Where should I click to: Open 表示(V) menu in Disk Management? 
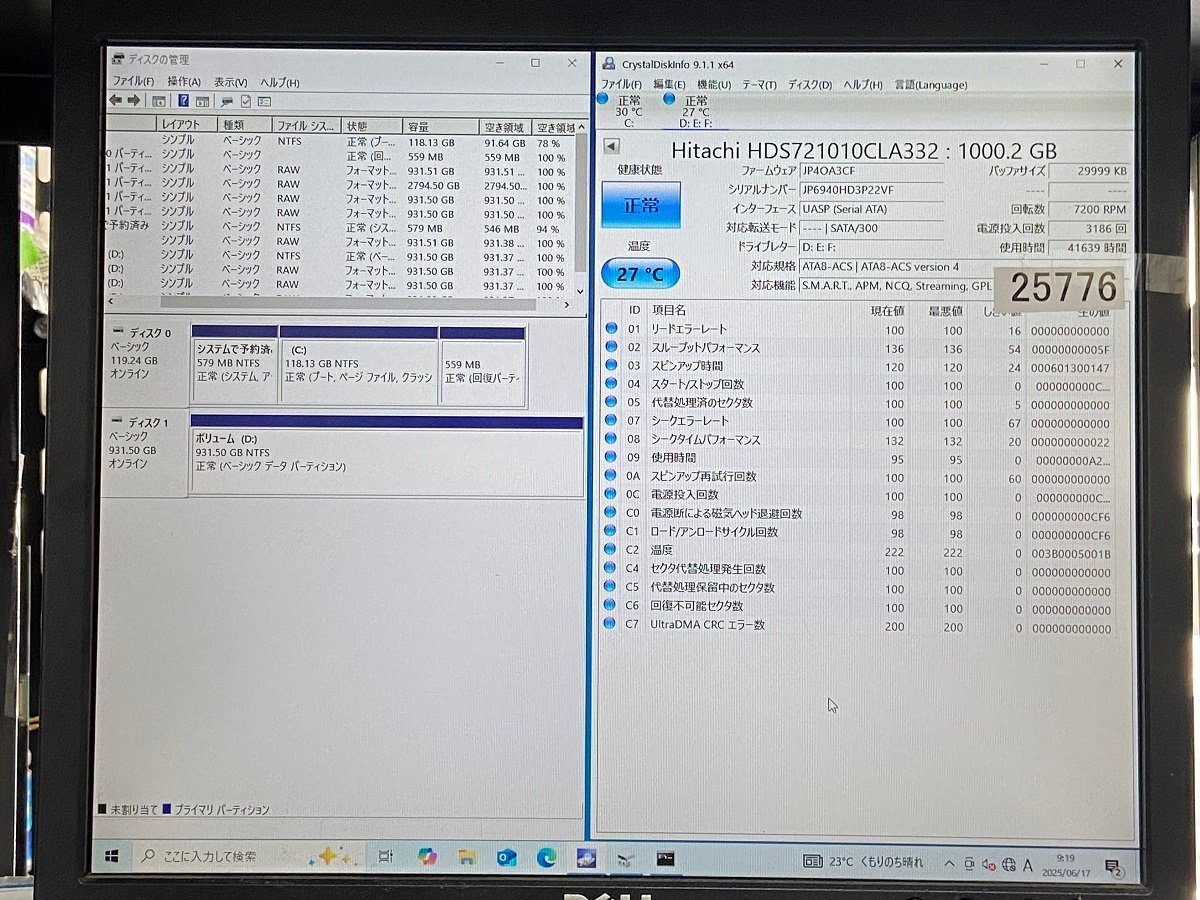[x=231, y=81]
